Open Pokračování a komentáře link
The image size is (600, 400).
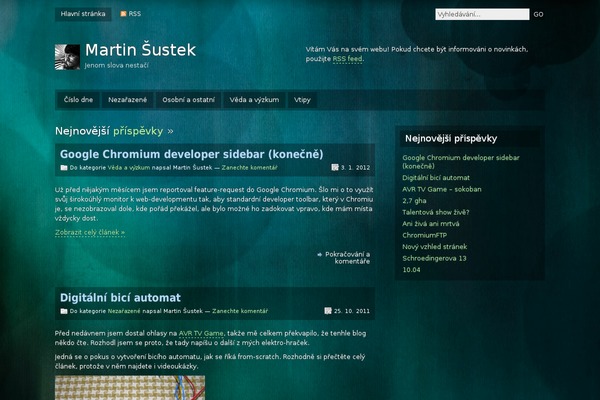click(x=347, y=258)
